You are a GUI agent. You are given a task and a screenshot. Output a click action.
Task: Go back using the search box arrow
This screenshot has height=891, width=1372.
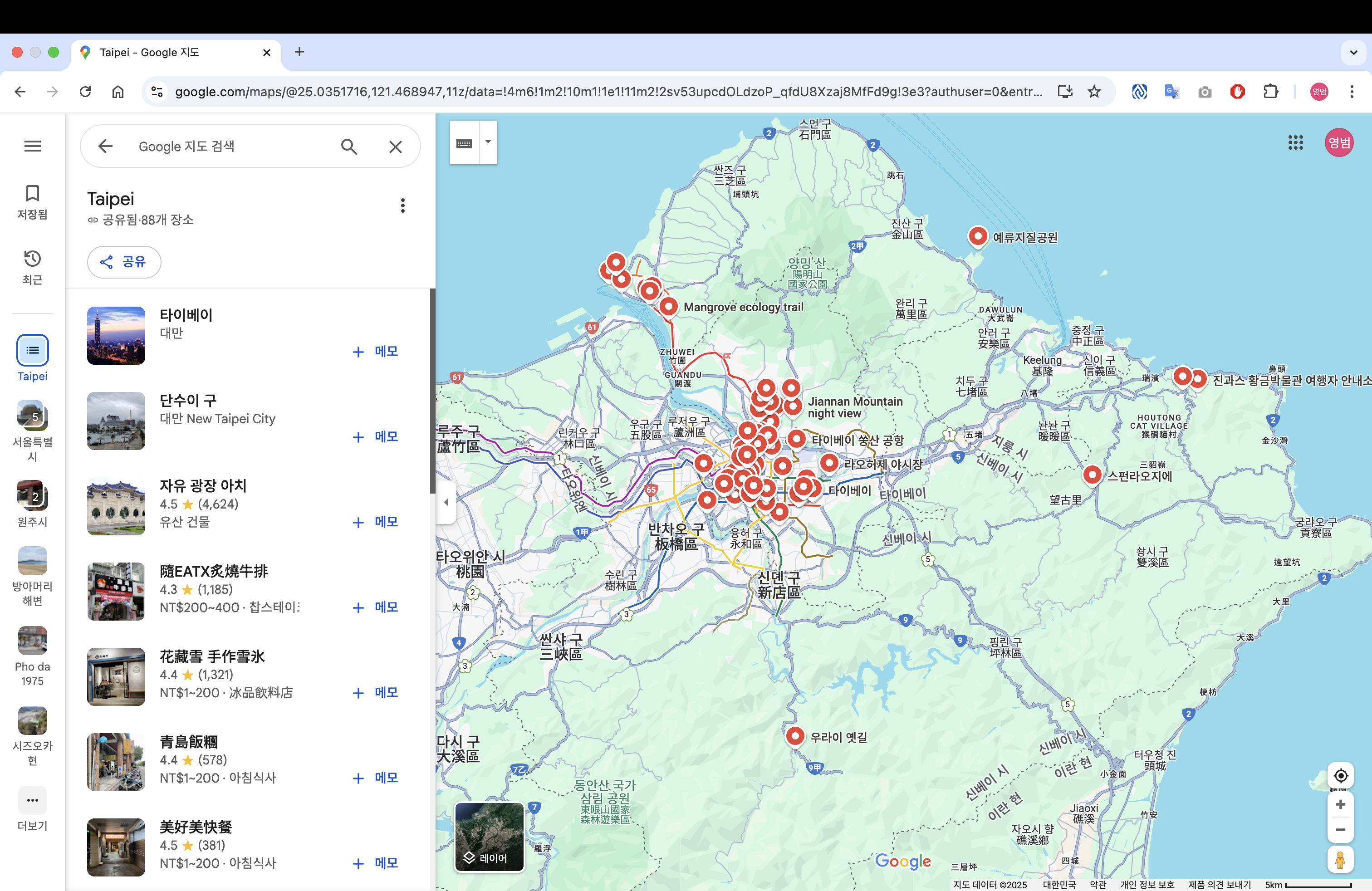(105, 147)
